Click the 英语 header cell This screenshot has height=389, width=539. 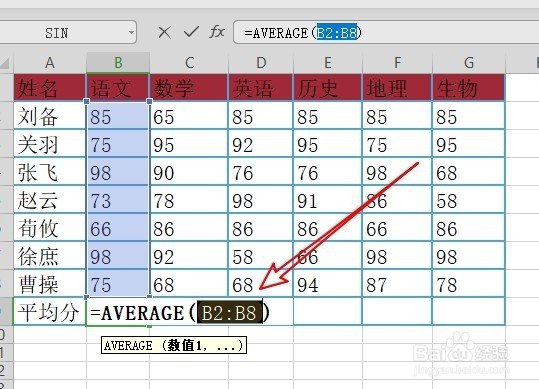[261, 87]
